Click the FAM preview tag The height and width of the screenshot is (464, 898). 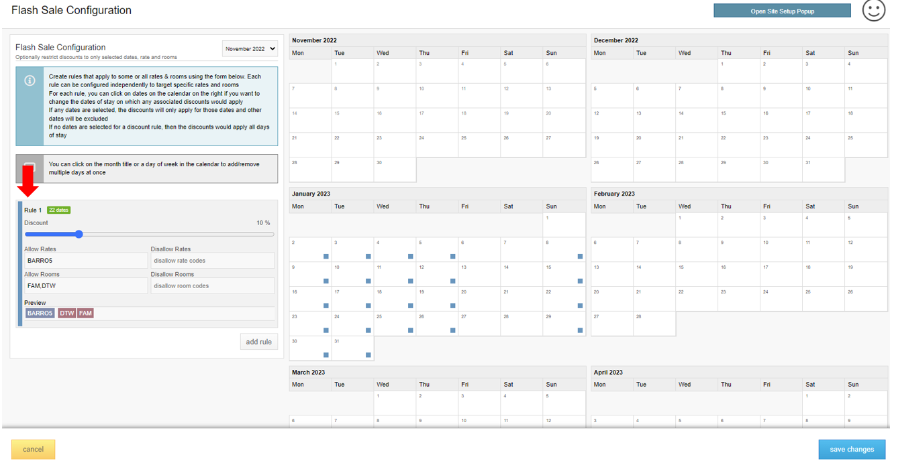pos(85,313)
